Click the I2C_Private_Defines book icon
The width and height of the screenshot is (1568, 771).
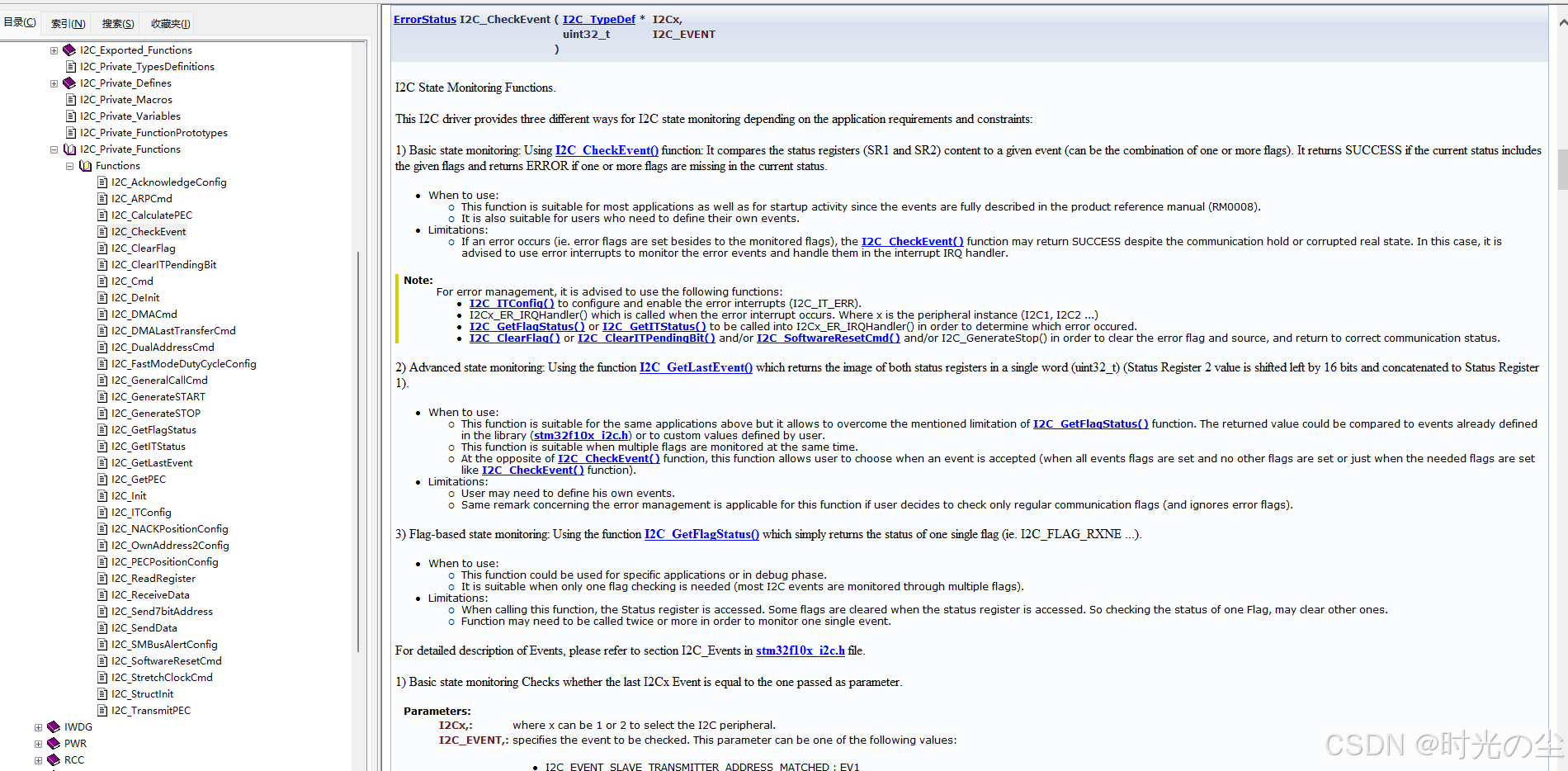tap(69, 83)
